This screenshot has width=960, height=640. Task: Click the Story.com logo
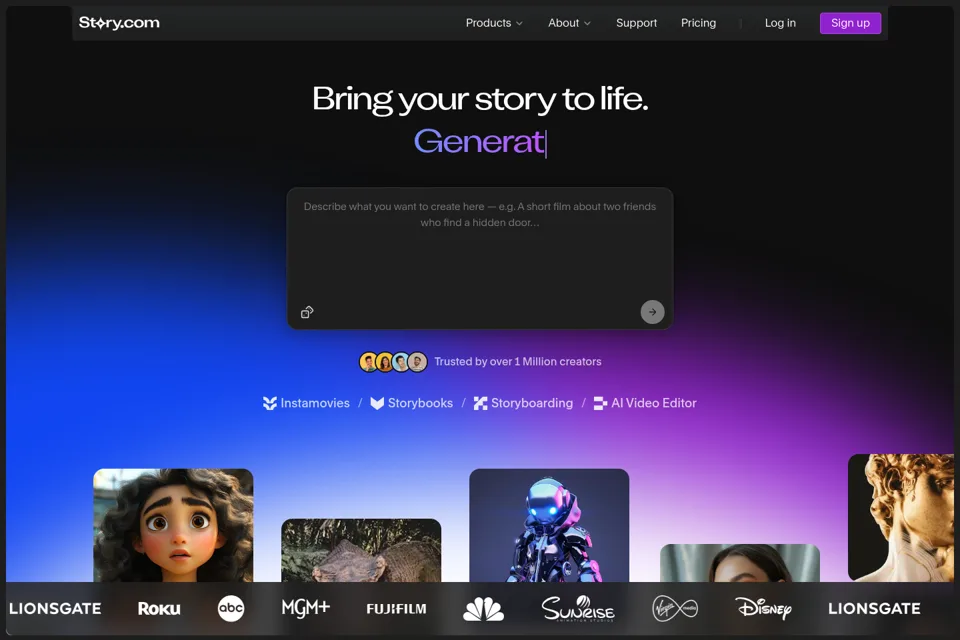click(x=119, y=23)
